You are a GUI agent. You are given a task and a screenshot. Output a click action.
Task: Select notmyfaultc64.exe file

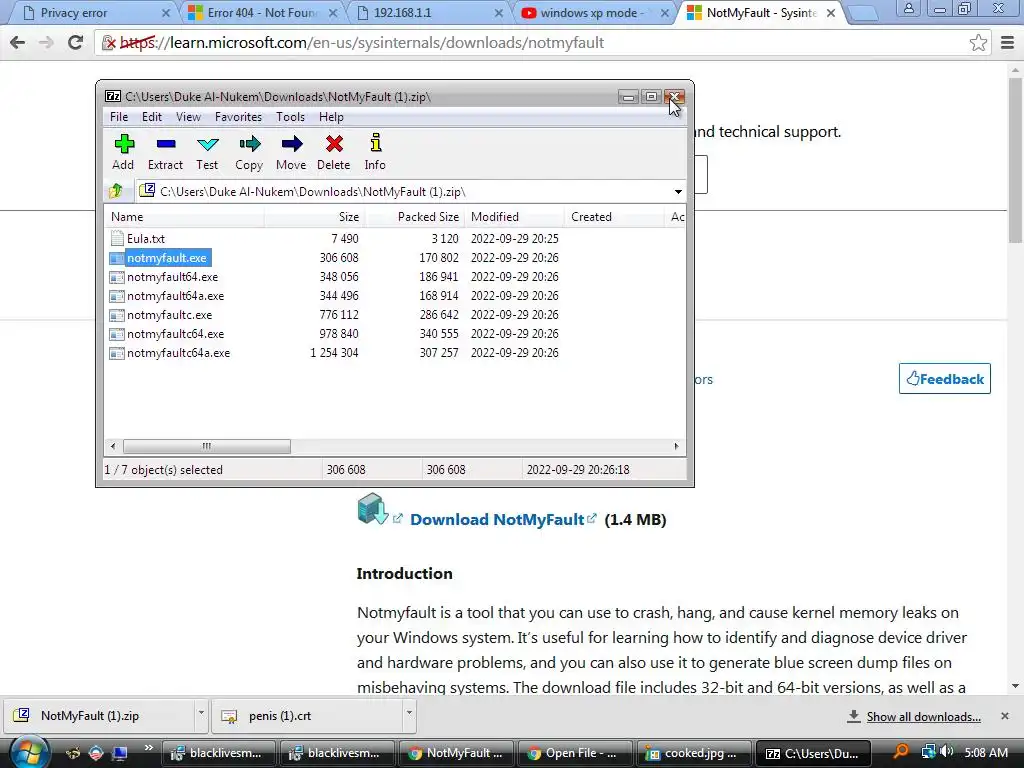175,333
